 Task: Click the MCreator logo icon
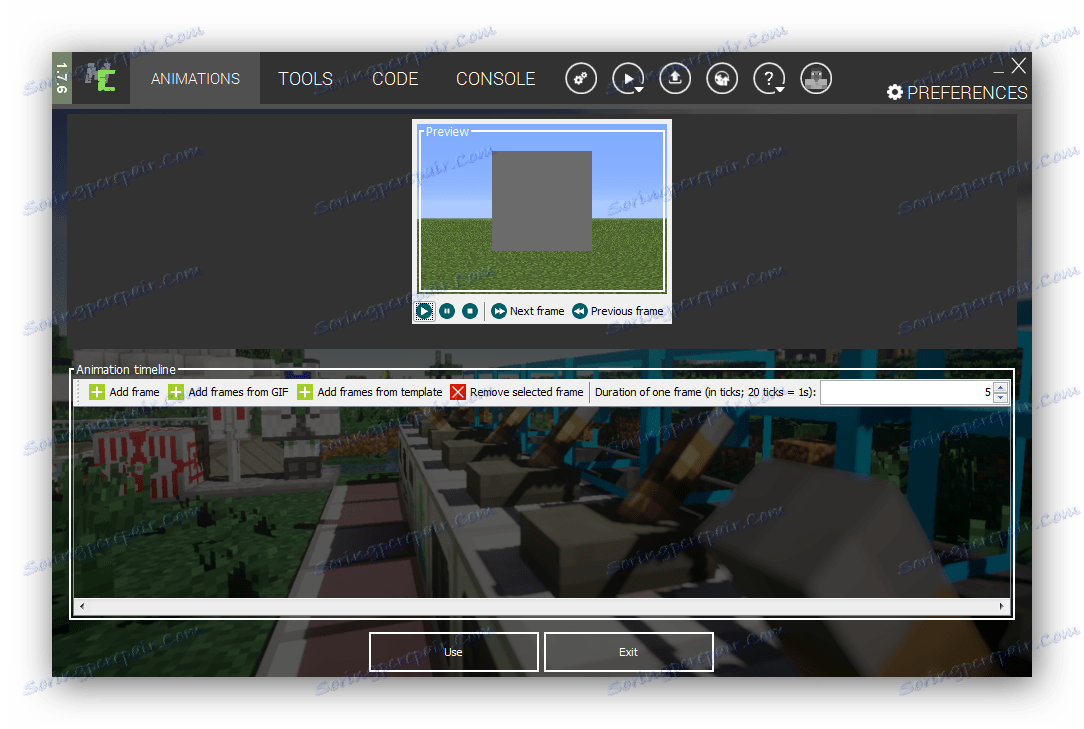pos(101,78)
